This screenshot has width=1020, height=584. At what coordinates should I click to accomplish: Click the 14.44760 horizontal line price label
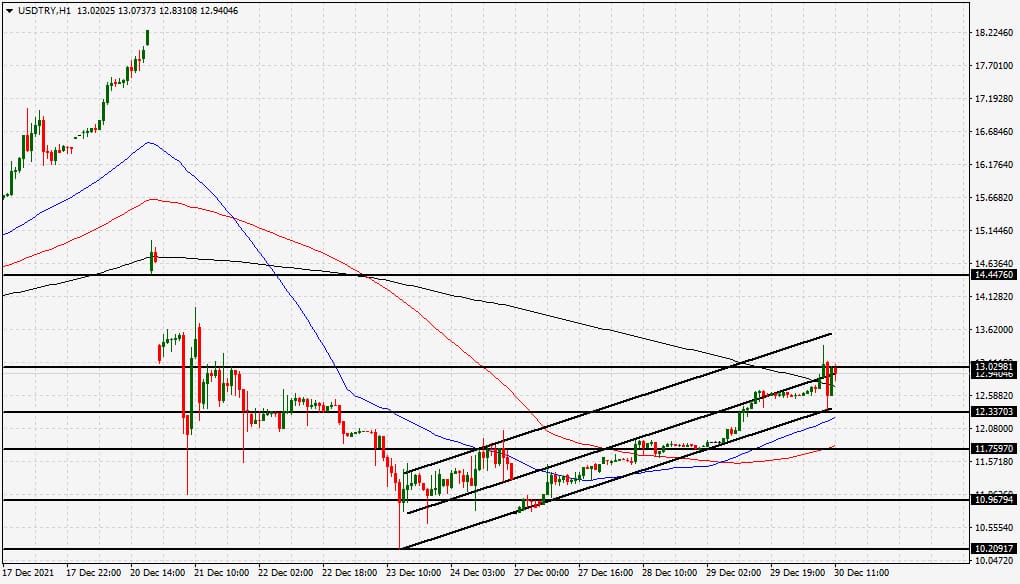(994, 275)
